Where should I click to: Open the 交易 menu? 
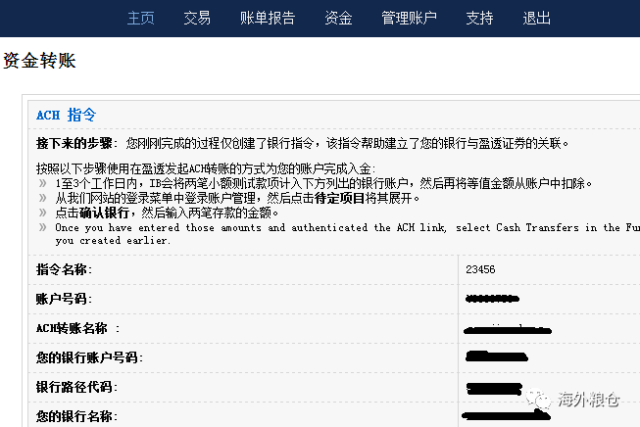coord(197,18)
